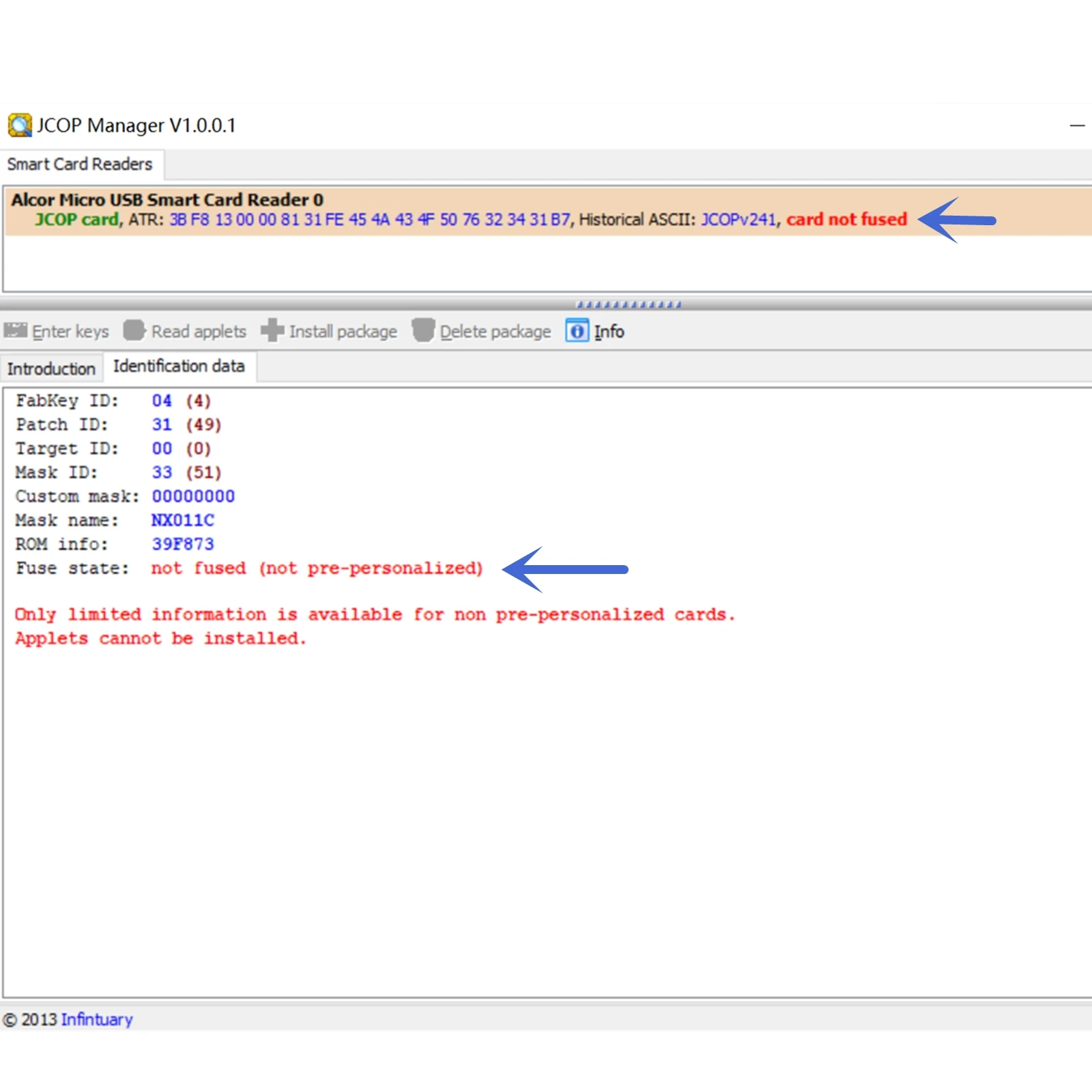Select the Identification data tab
This screenshot has height=1092, width=1092.
click(179, 367)
